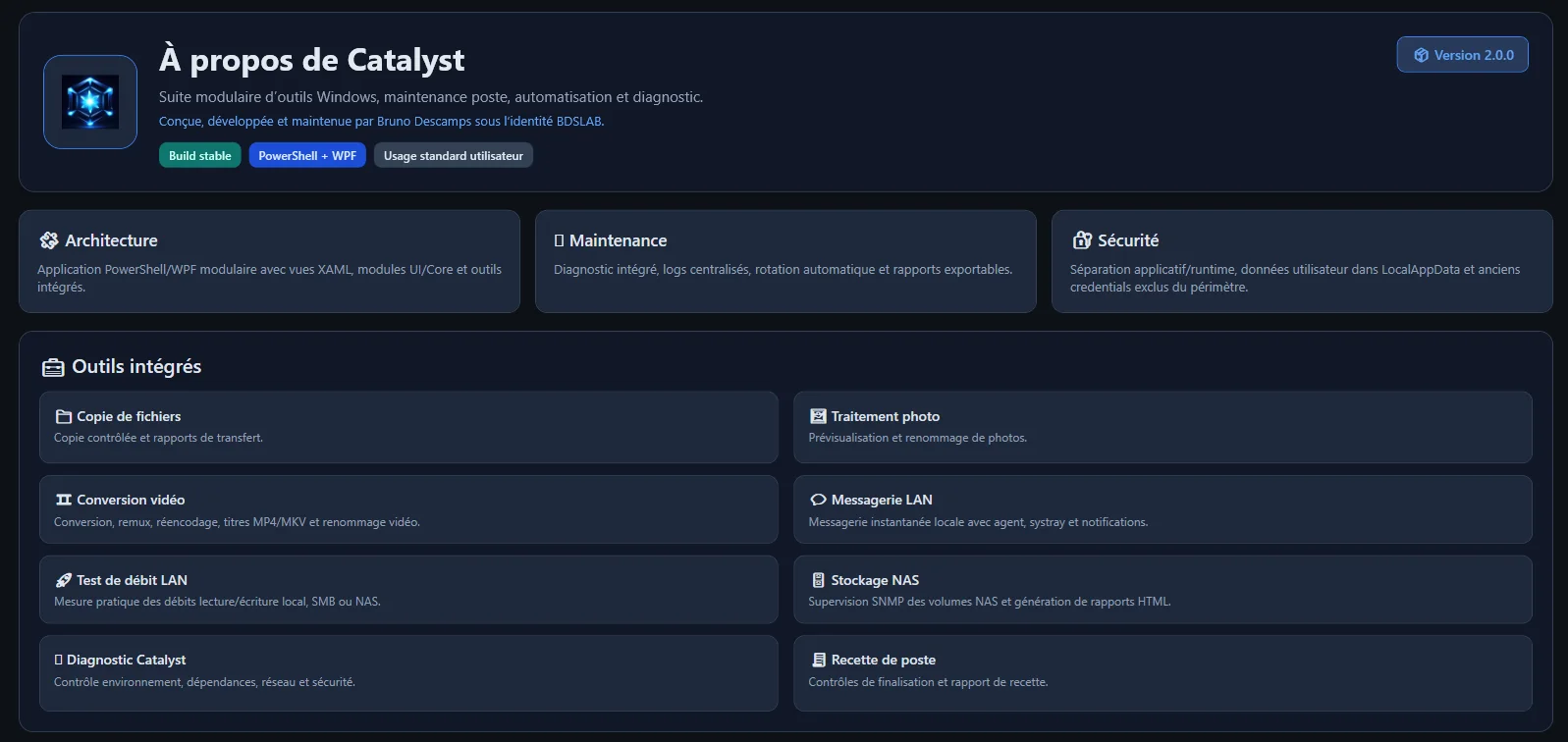Click the Architecture puzzle icon
This screenshot has width=1568, height=742.
click(49, 240)
